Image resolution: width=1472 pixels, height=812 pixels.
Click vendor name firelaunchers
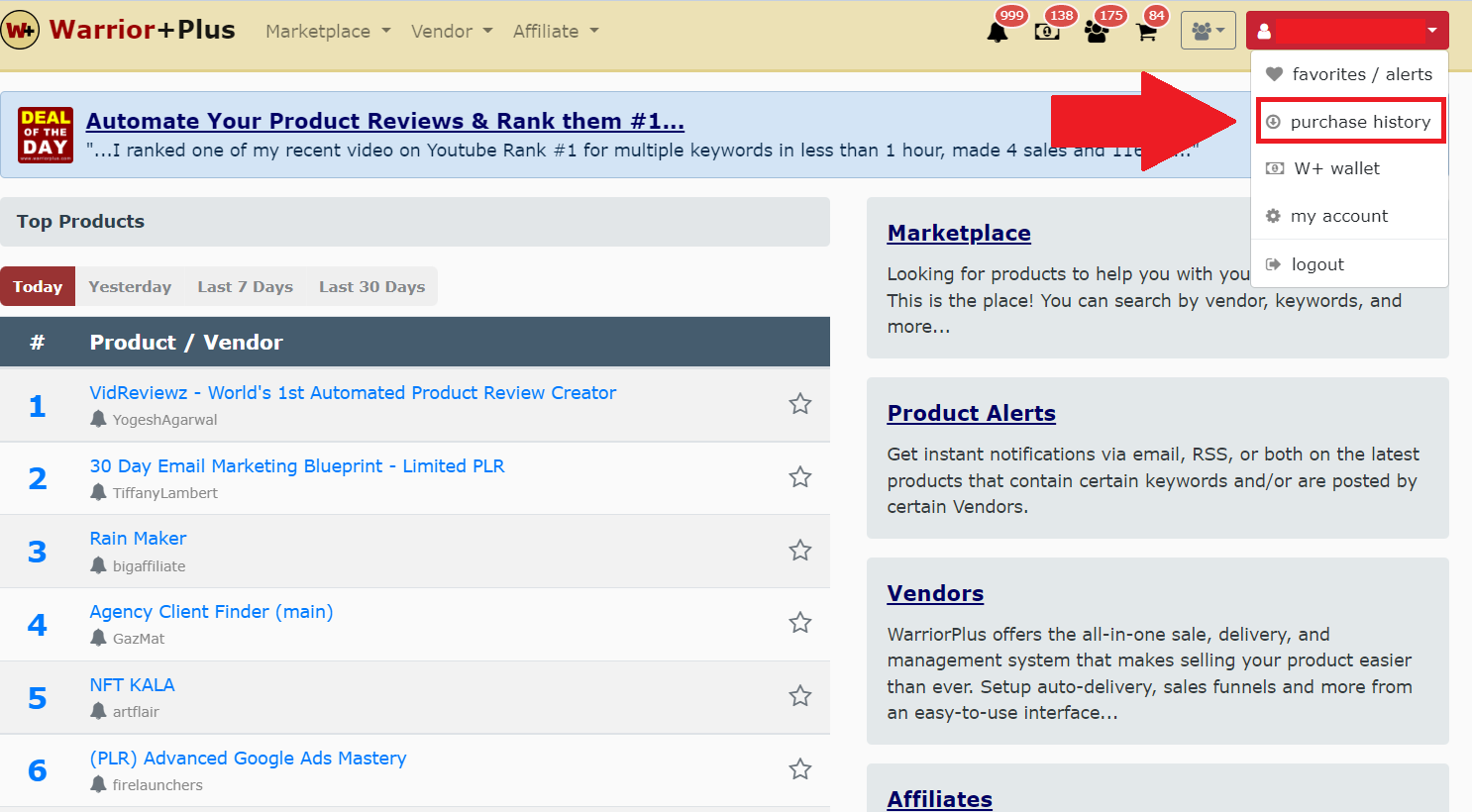pyautogui.click(x=158, y=785)
